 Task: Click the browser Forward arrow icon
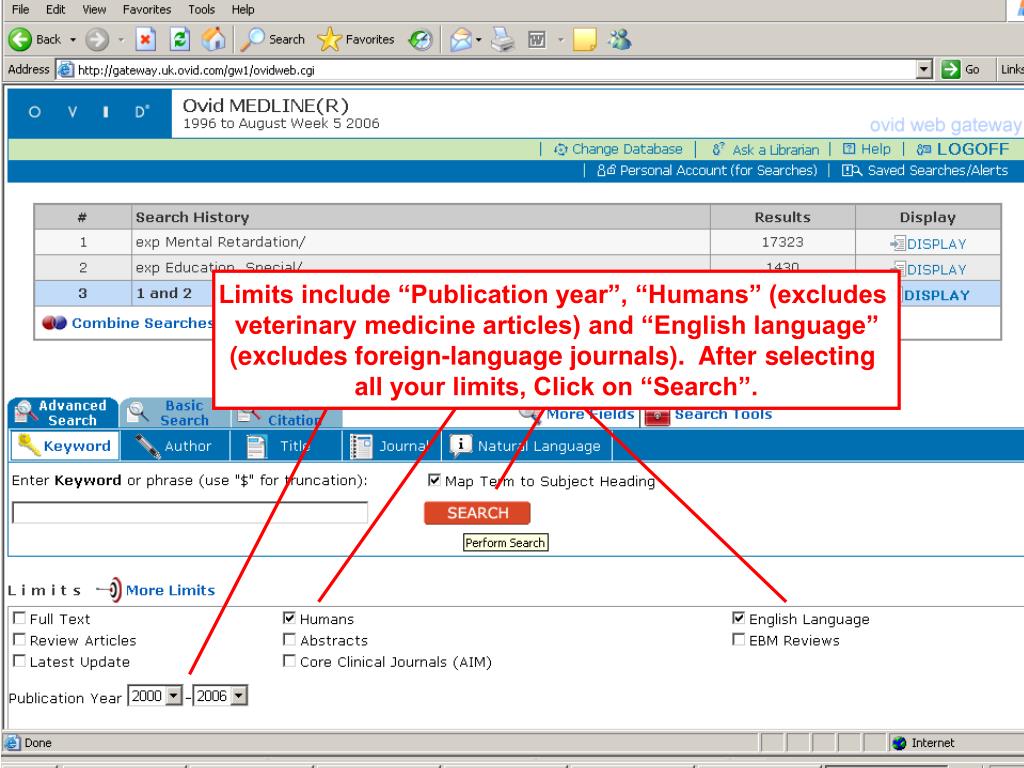pos(97,40)
